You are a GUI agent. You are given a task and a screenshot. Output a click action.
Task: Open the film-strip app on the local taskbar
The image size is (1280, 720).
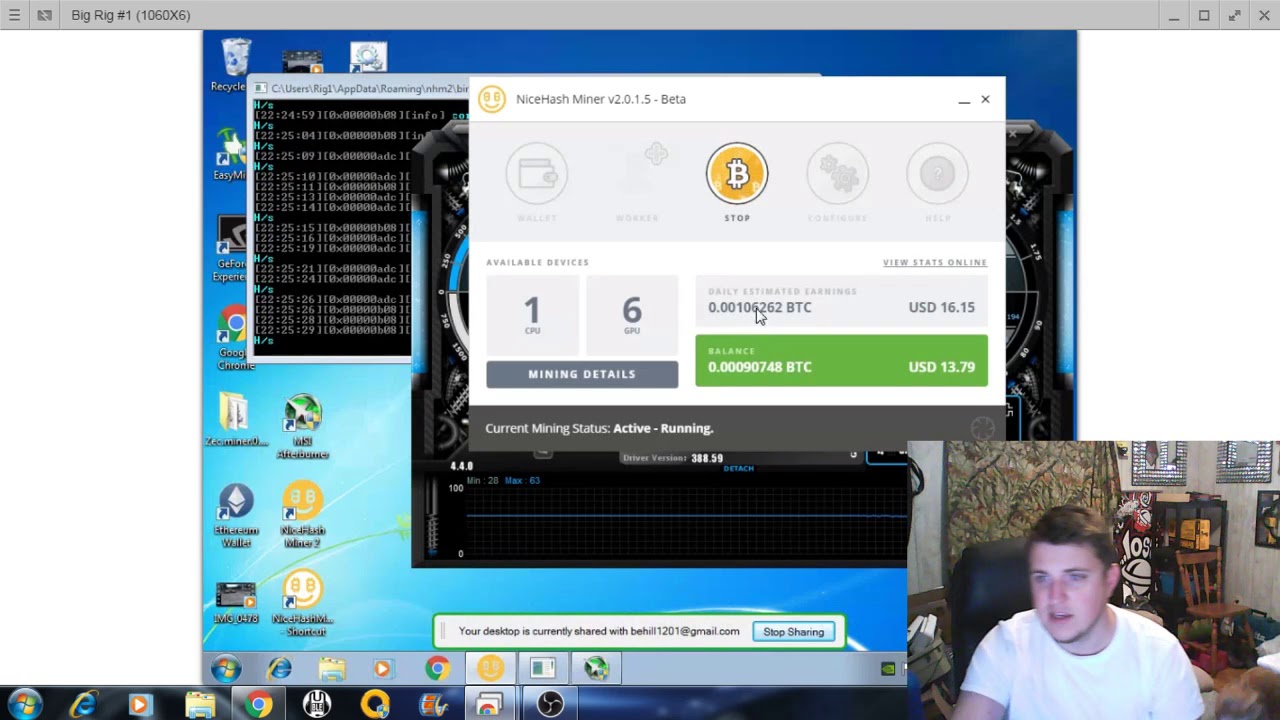433,705
